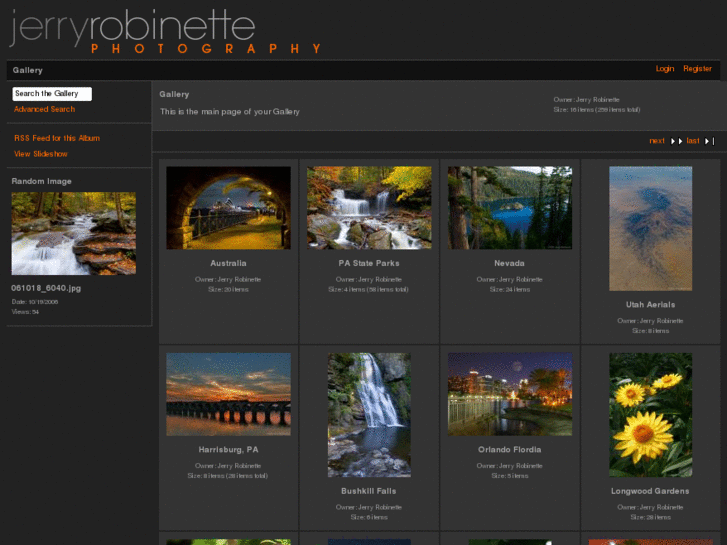Image resolution: width=727 pixels, height=545 pixels.
Task: Go to the next page link
Action: pos(657,141)
